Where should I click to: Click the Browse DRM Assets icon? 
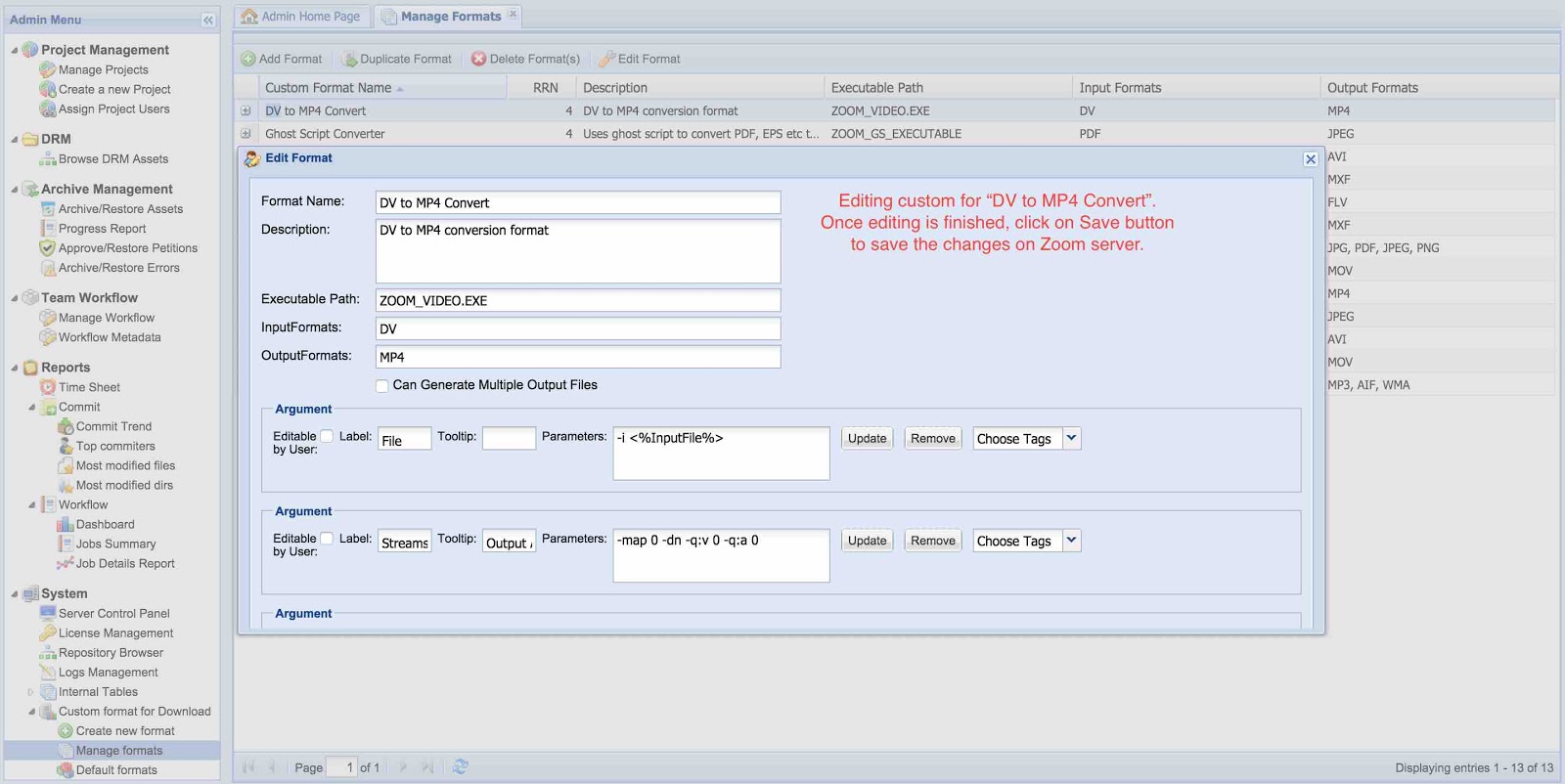tap(47, 158)
